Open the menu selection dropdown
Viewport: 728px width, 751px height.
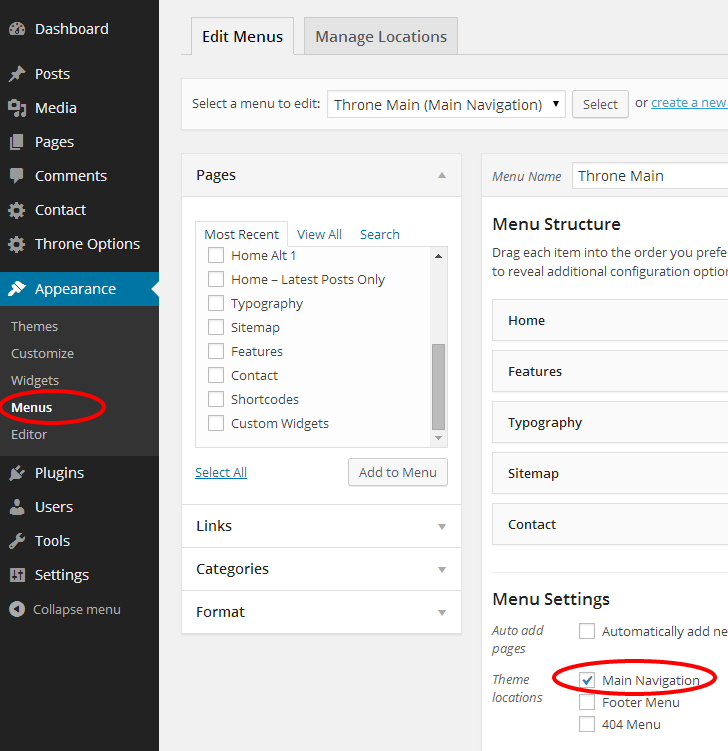coord(446,104)
